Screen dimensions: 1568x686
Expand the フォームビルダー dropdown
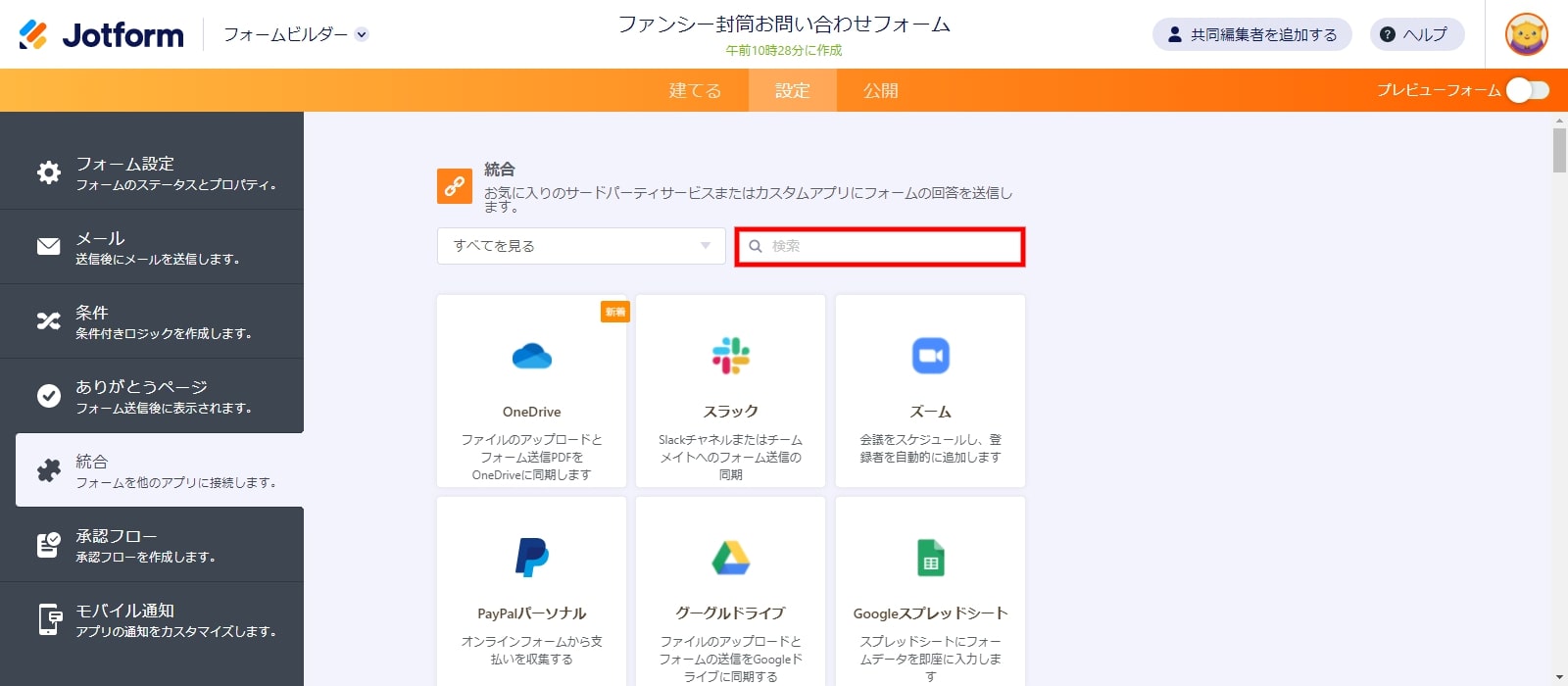tap(295, 34)
